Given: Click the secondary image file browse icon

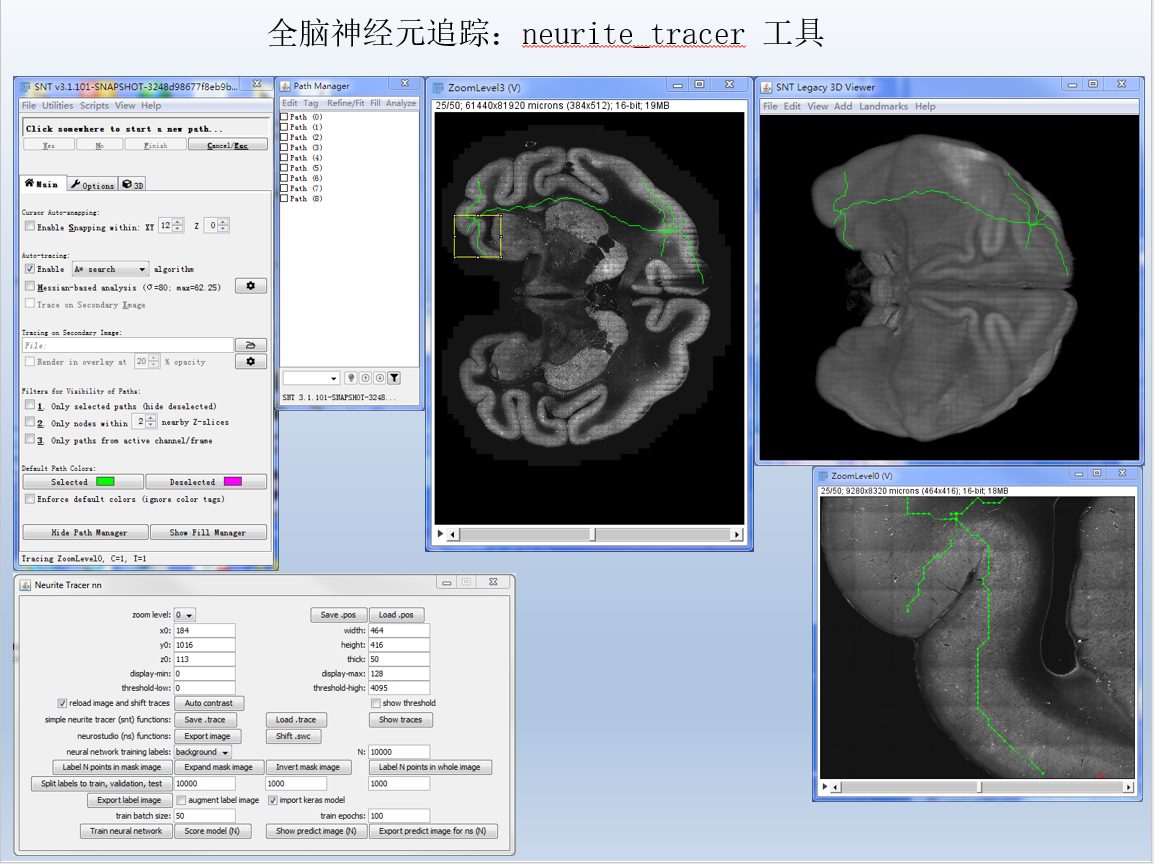Looking at the screenshot, I should coord(250,345).
